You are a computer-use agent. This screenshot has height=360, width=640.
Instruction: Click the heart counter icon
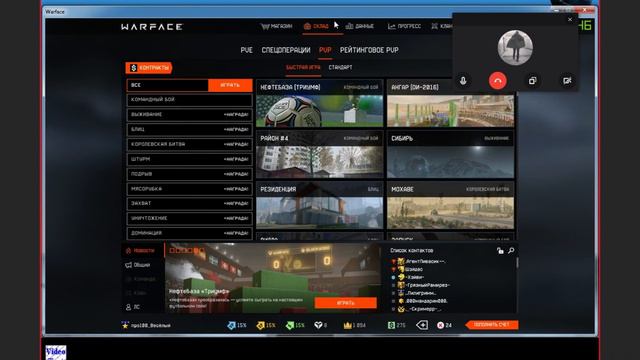point(318,325)
